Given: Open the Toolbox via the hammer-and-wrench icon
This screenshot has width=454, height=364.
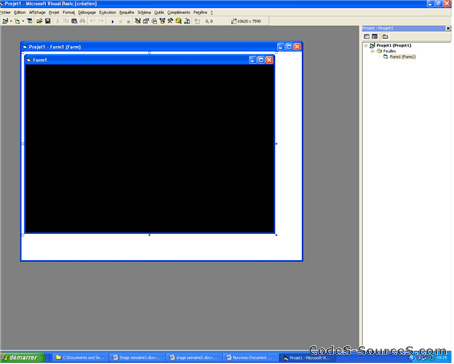Looking at the screenshot, I should (170, 21).
